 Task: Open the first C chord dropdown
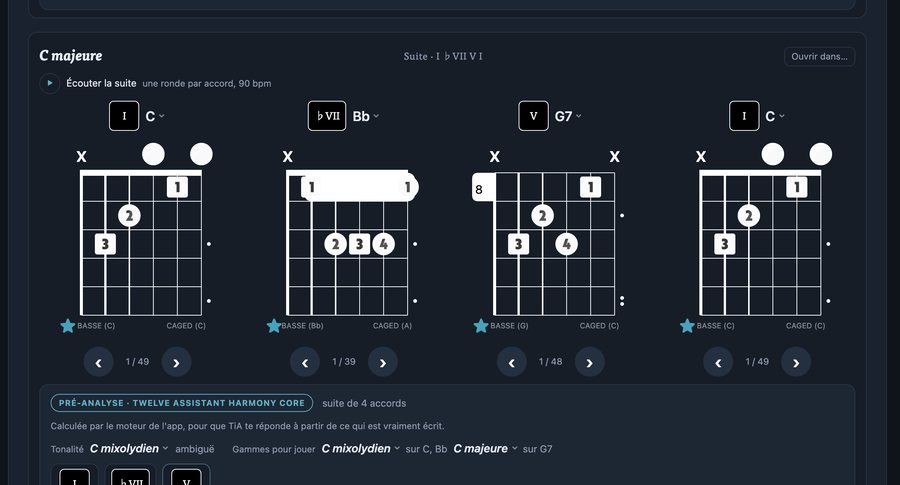[x=155, y=116]
